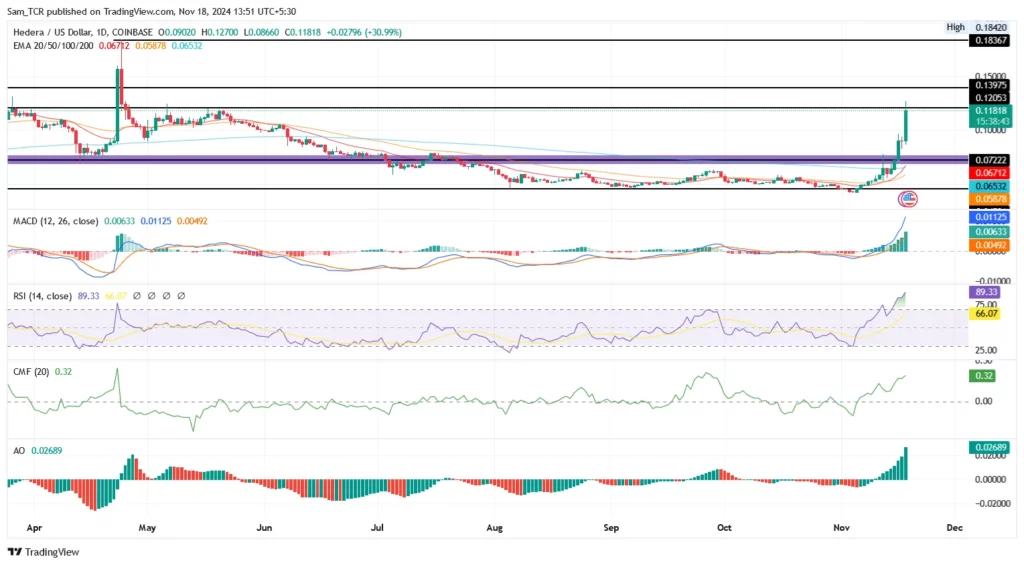Select the 0.13975 horizontal line price label
The image size is (1024, 565).
[x=991, y=86]
